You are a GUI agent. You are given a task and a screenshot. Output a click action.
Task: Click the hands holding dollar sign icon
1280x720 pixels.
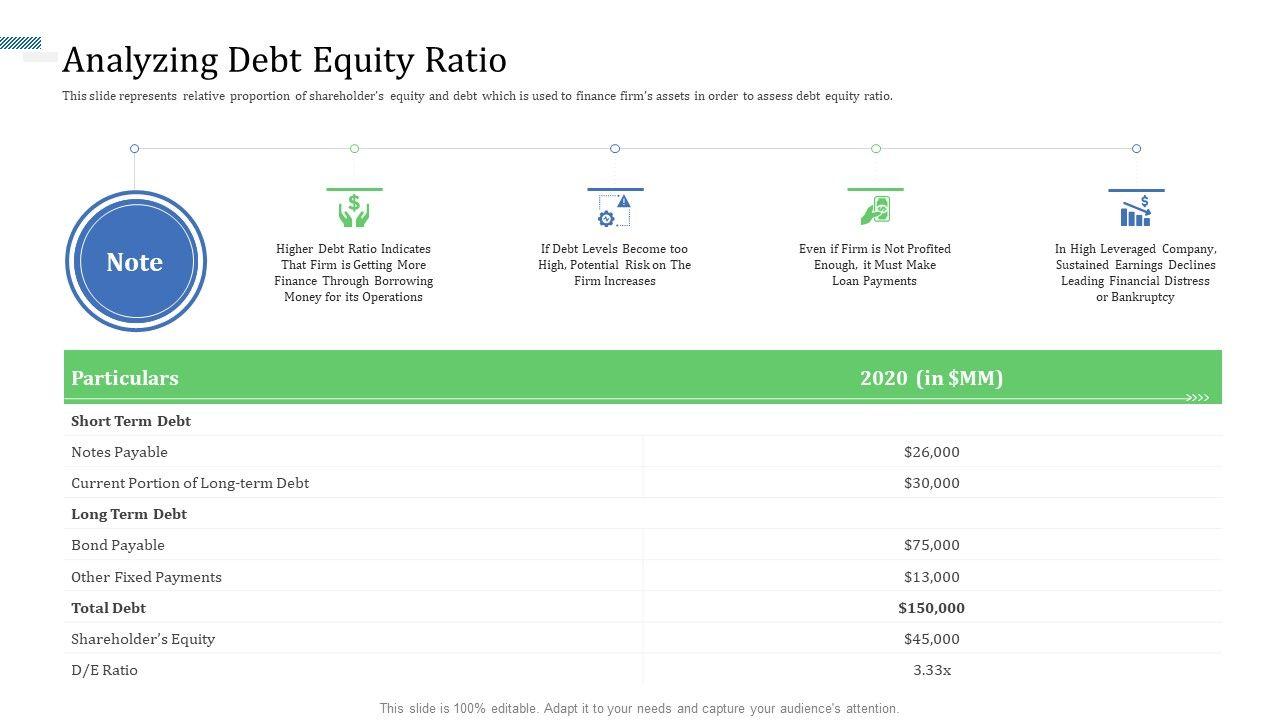click(354, 211)
